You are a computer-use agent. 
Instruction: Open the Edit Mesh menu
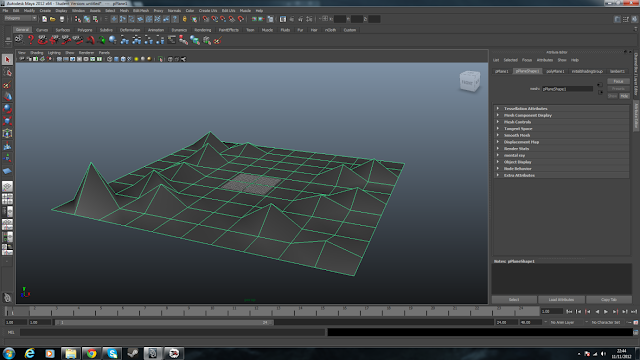point(141,11)
